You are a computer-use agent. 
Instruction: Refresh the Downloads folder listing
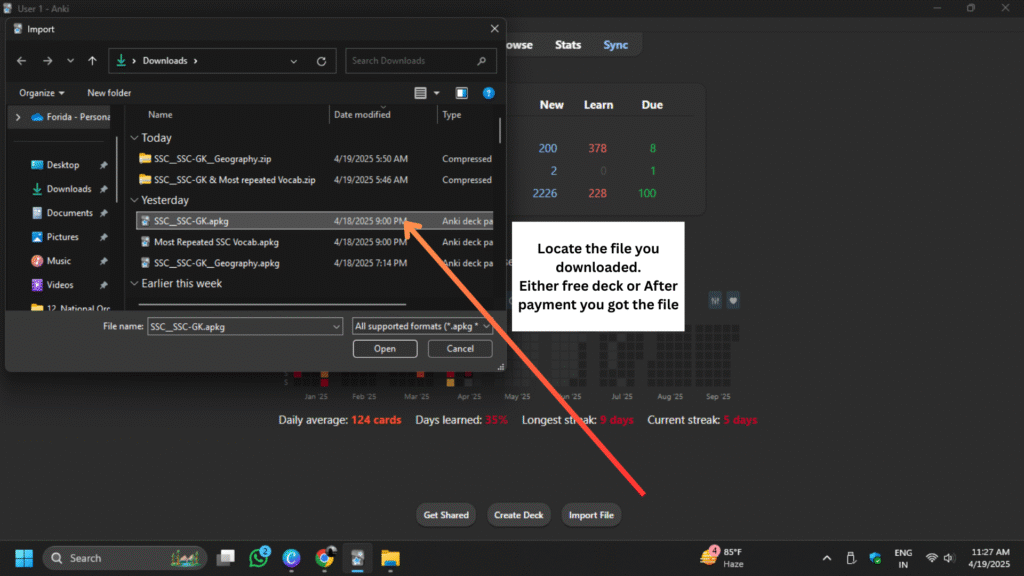click(x=321, y=61)
